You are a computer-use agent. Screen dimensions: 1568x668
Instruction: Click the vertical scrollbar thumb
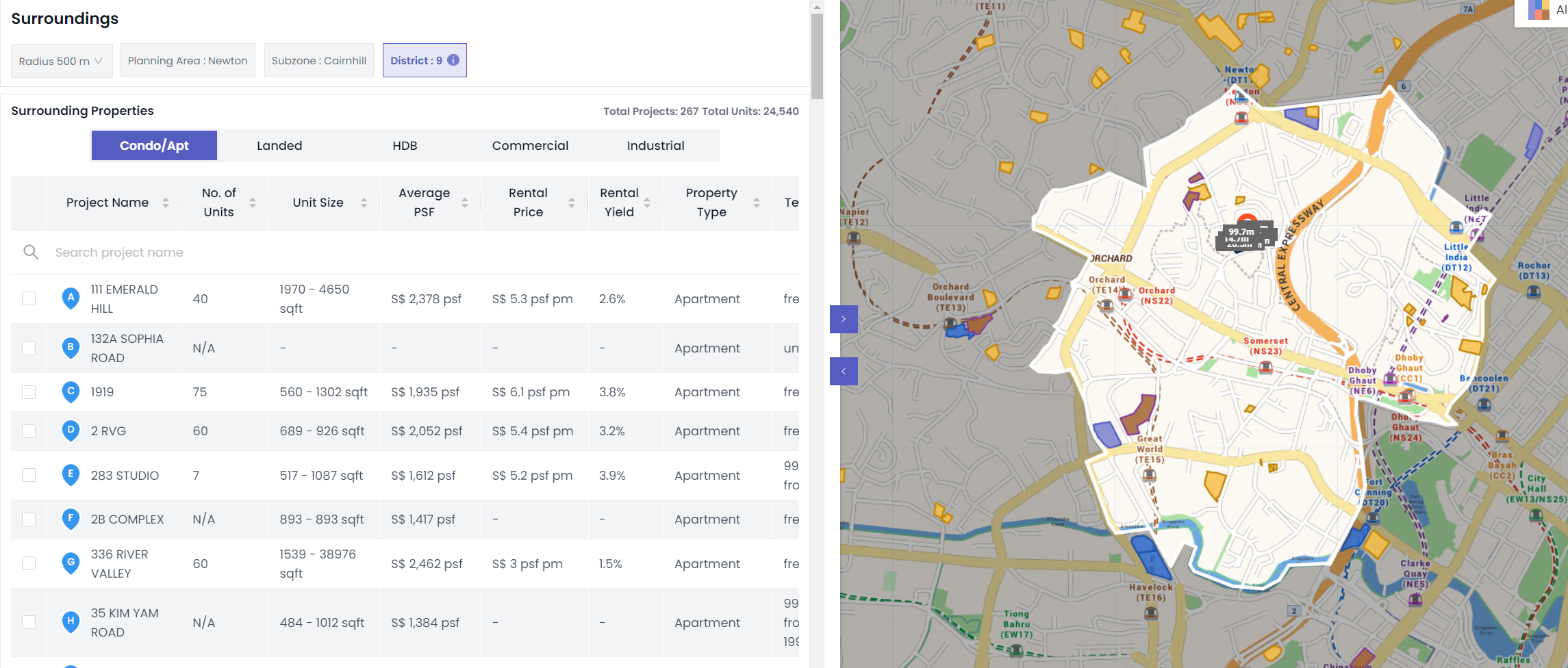tap(816, 56)
